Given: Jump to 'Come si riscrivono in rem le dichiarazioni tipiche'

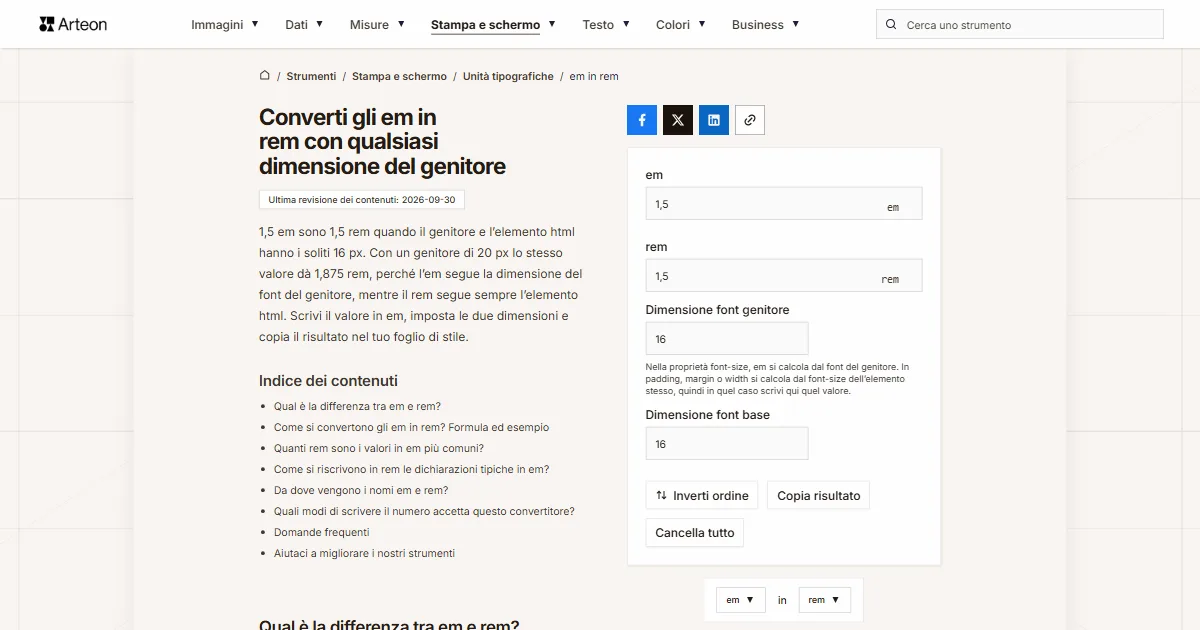Looking at the screenshot, I should click(411, 469).
